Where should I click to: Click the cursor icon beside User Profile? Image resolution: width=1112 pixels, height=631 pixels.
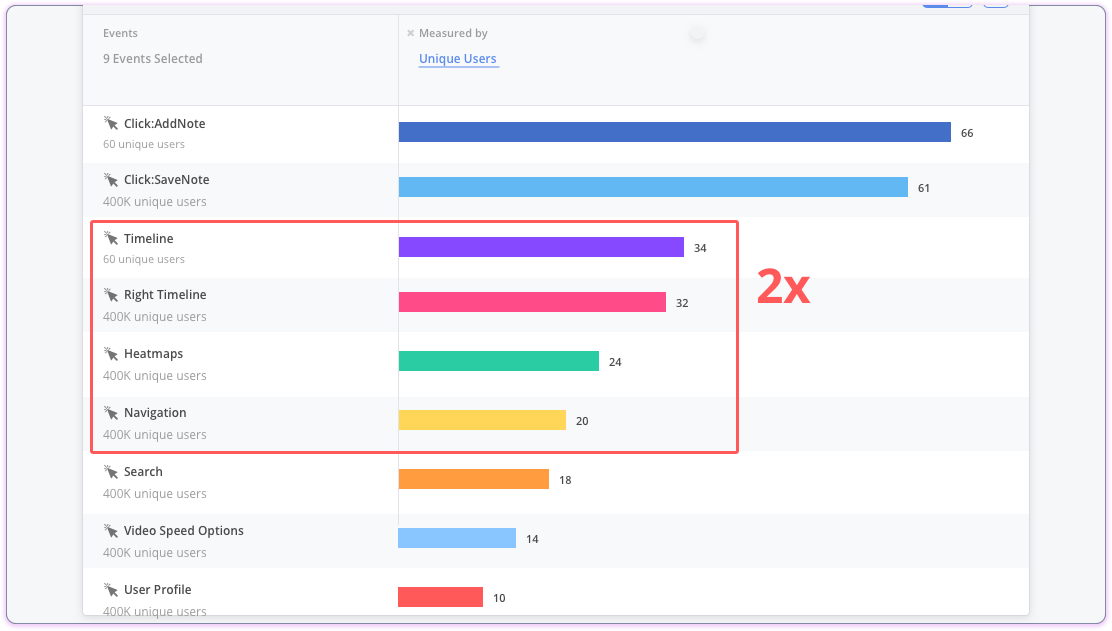tap(111, 589)
